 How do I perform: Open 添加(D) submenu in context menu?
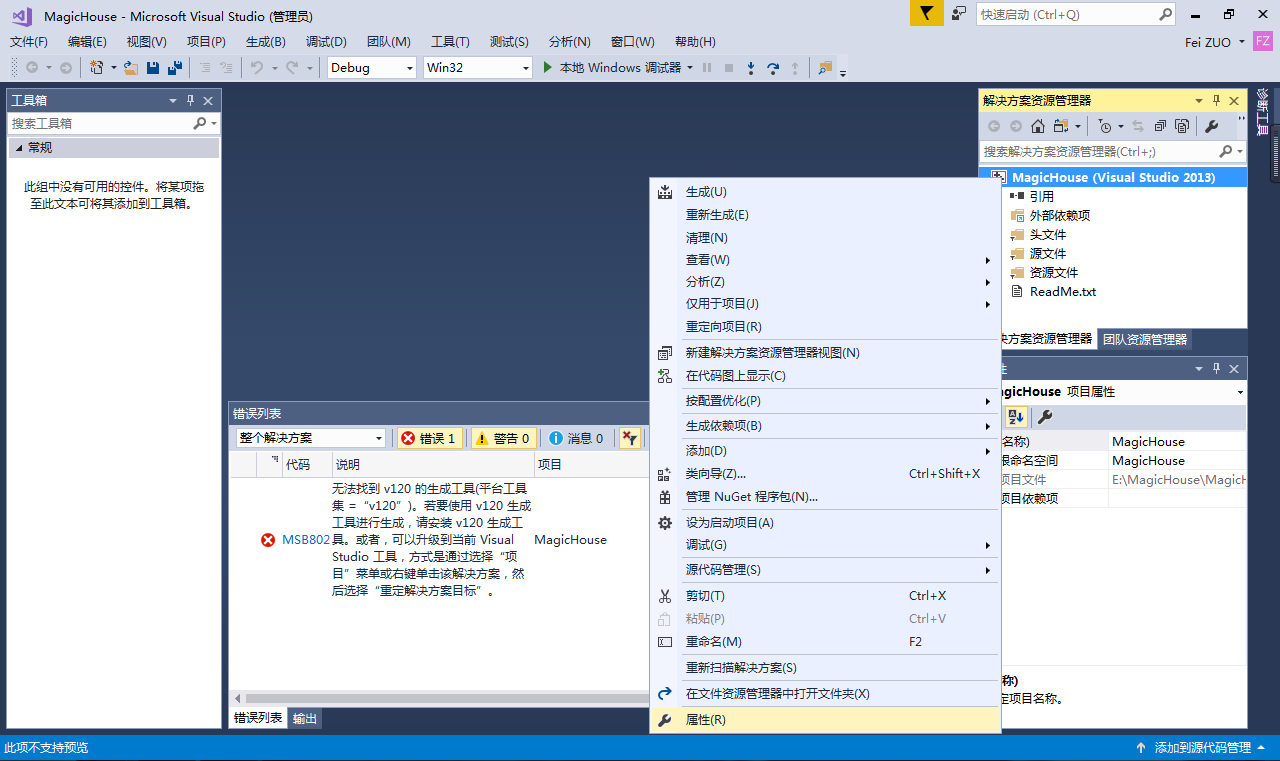pos(825,451)
